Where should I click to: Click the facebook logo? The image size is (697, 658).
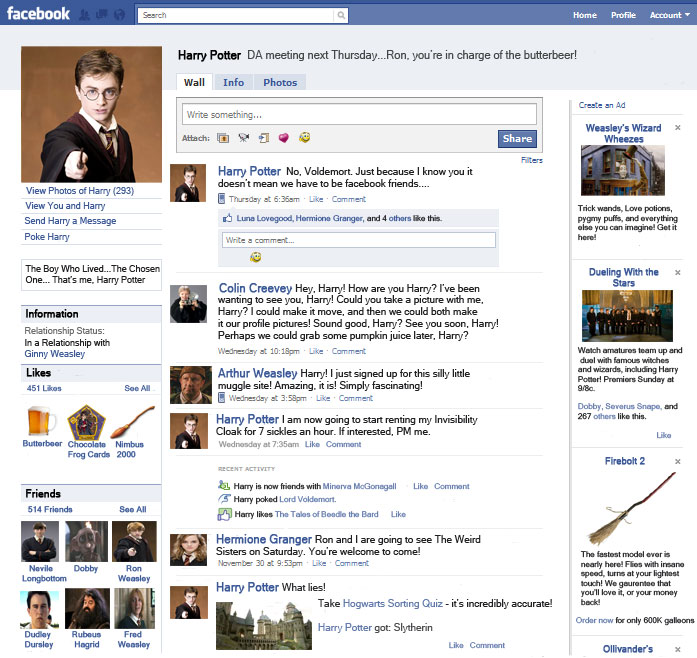pos(38,14)
